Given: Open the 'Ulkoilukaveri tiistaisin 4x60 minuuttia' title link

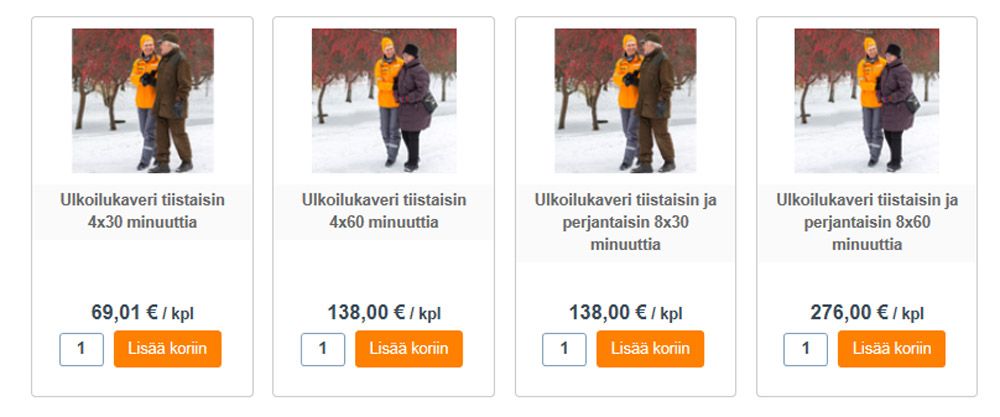Looking at the screenshot, I should click(x=384, y=211).
